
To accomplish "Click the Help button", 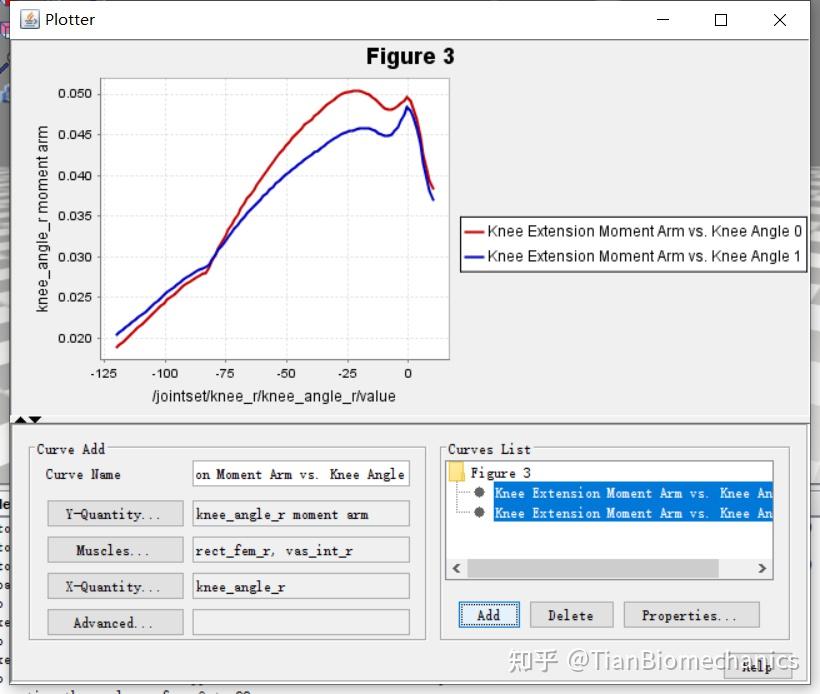I will [x=758, y=666].
